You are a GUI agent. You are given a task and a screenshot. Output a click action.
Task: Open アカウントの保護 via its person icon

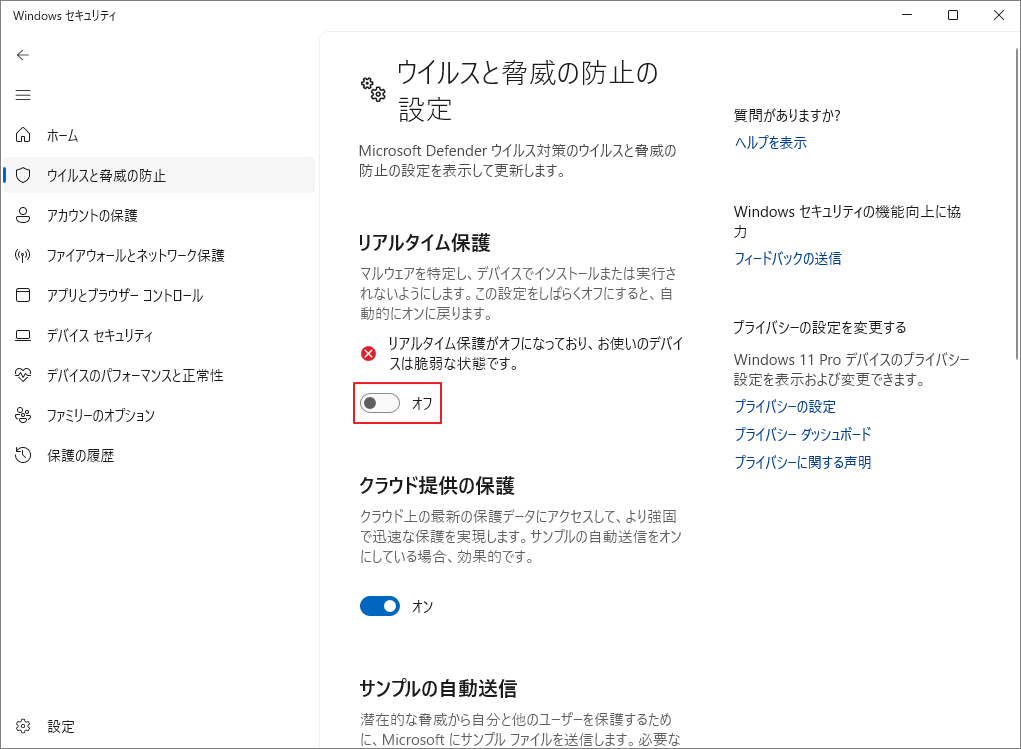click(22, 215)
